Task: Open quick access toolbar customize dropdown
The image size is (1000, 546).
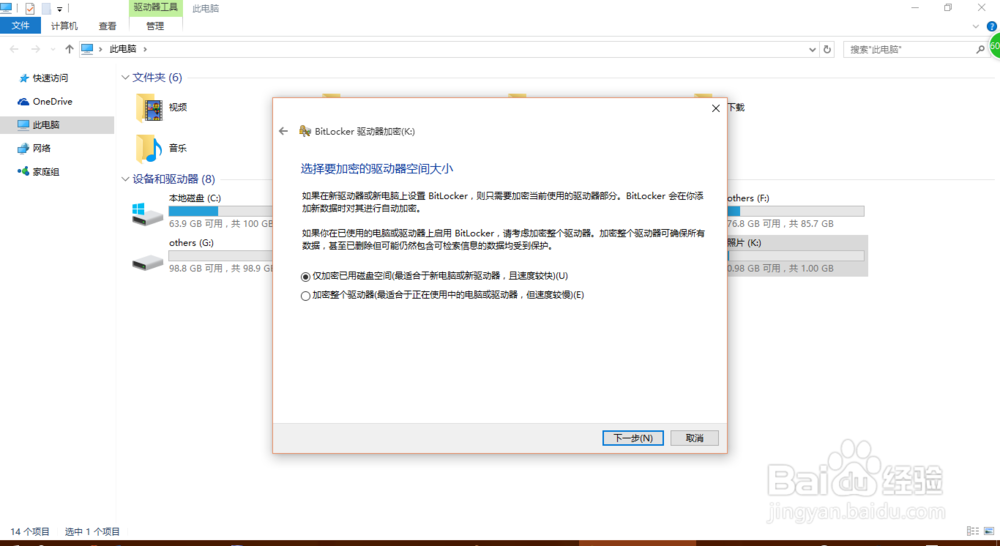Action: point(59,9)
